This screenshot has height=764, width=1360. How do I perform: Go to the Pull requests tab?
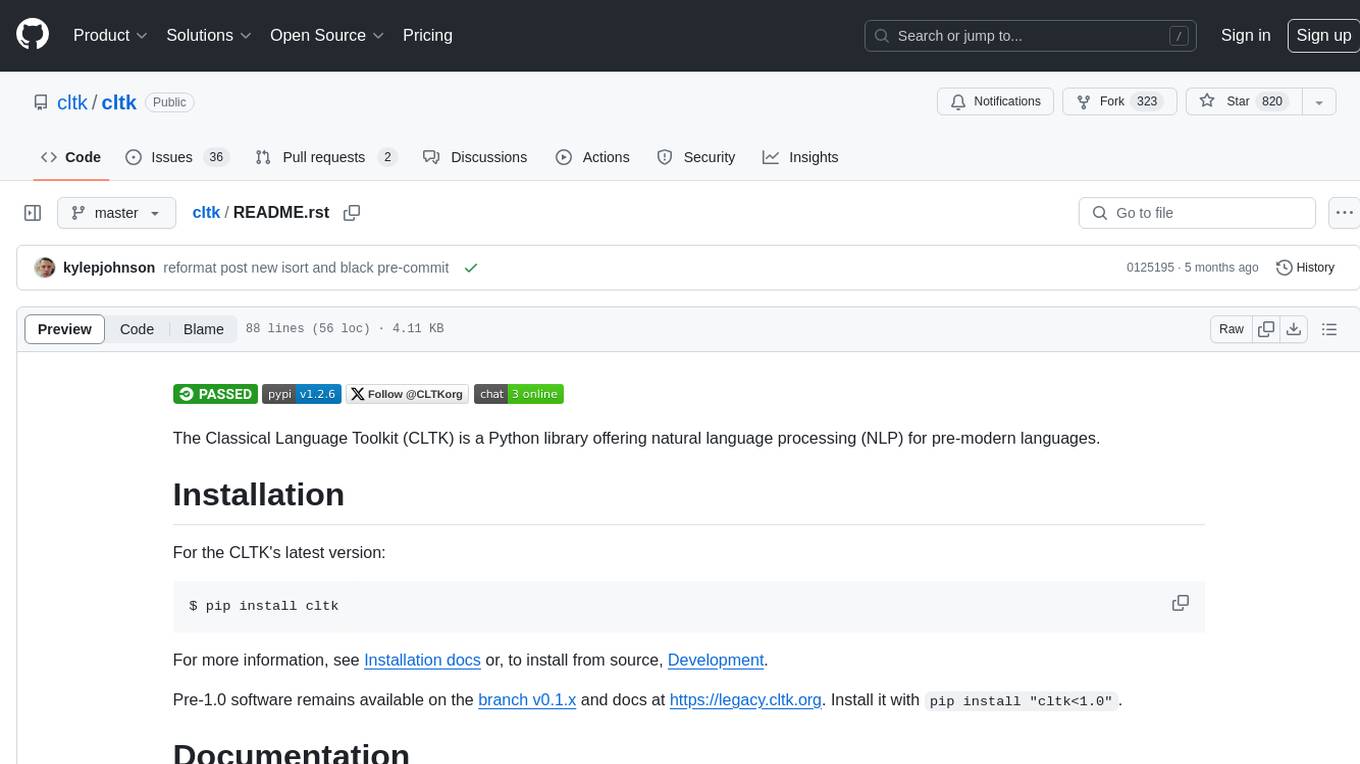click(x=325, y=157)
